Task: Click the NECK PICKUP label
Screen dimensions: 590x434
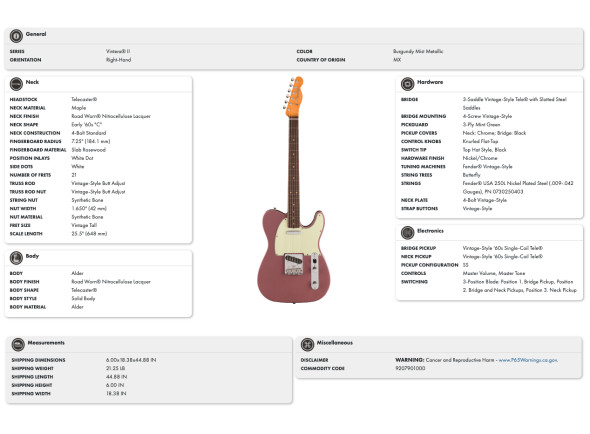Action: [x=416, y=256]
